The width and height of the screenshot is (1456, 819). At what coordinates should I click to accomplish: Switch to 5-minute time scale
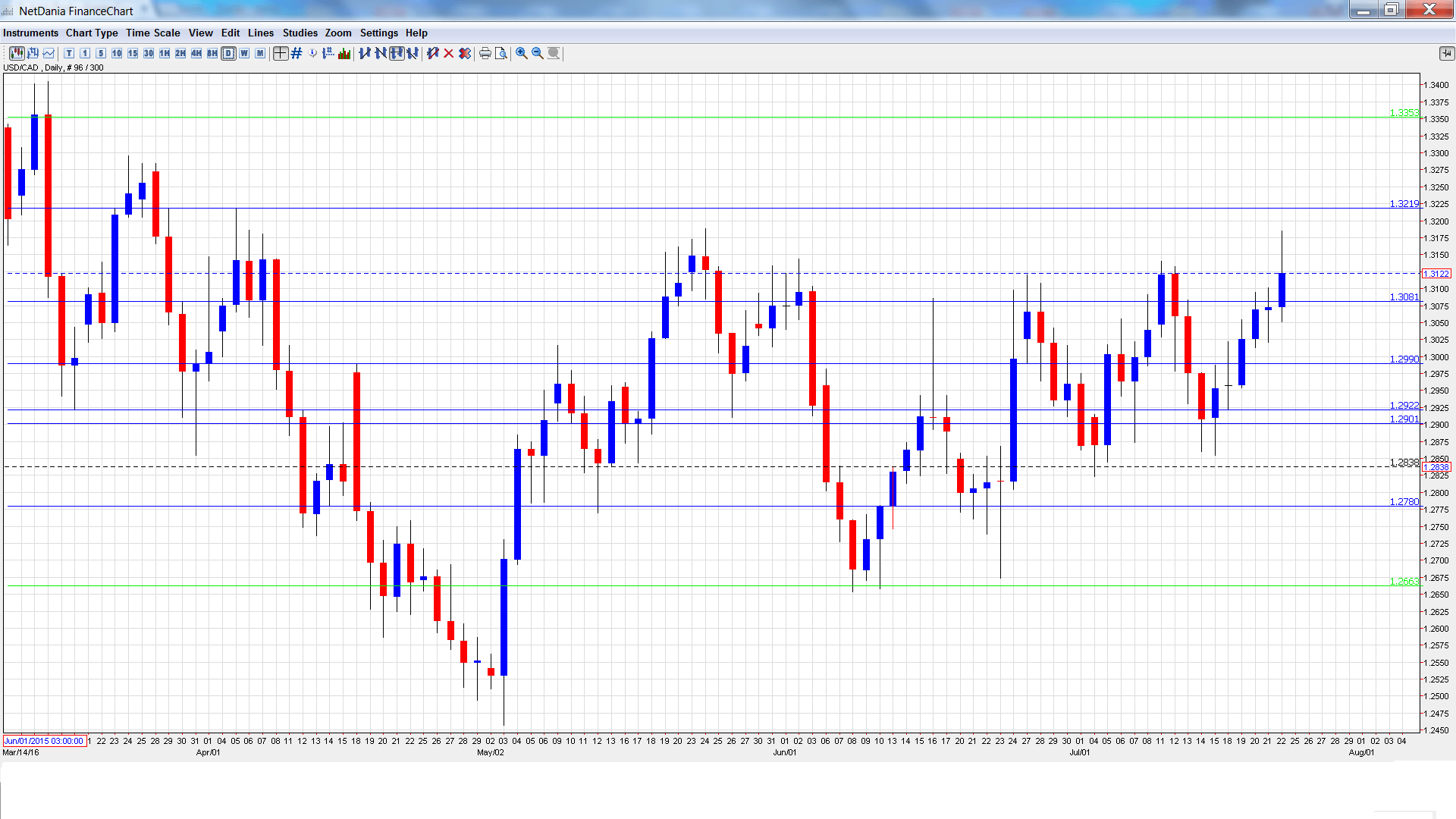tap(101, 53)
